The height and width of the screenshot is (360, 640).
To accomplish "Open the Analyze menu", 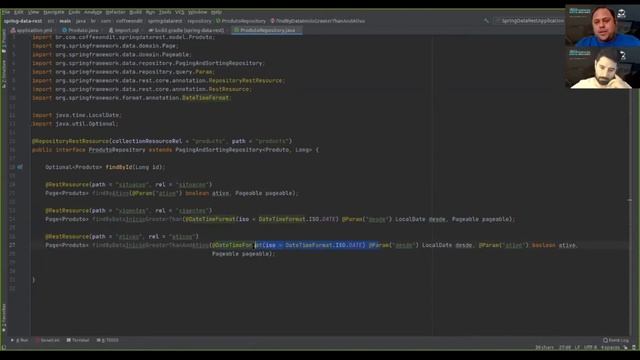I will click(93, 12).
